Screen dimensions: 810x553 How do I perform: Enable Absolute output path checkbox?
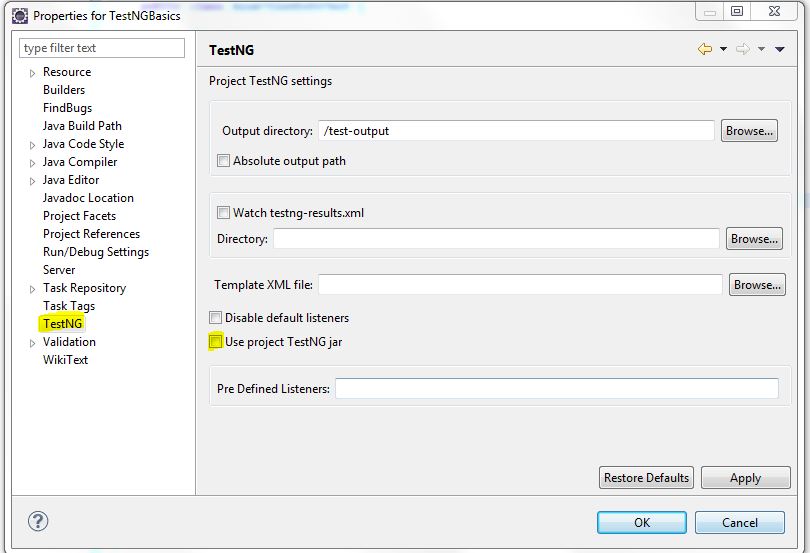coord(223,161)
